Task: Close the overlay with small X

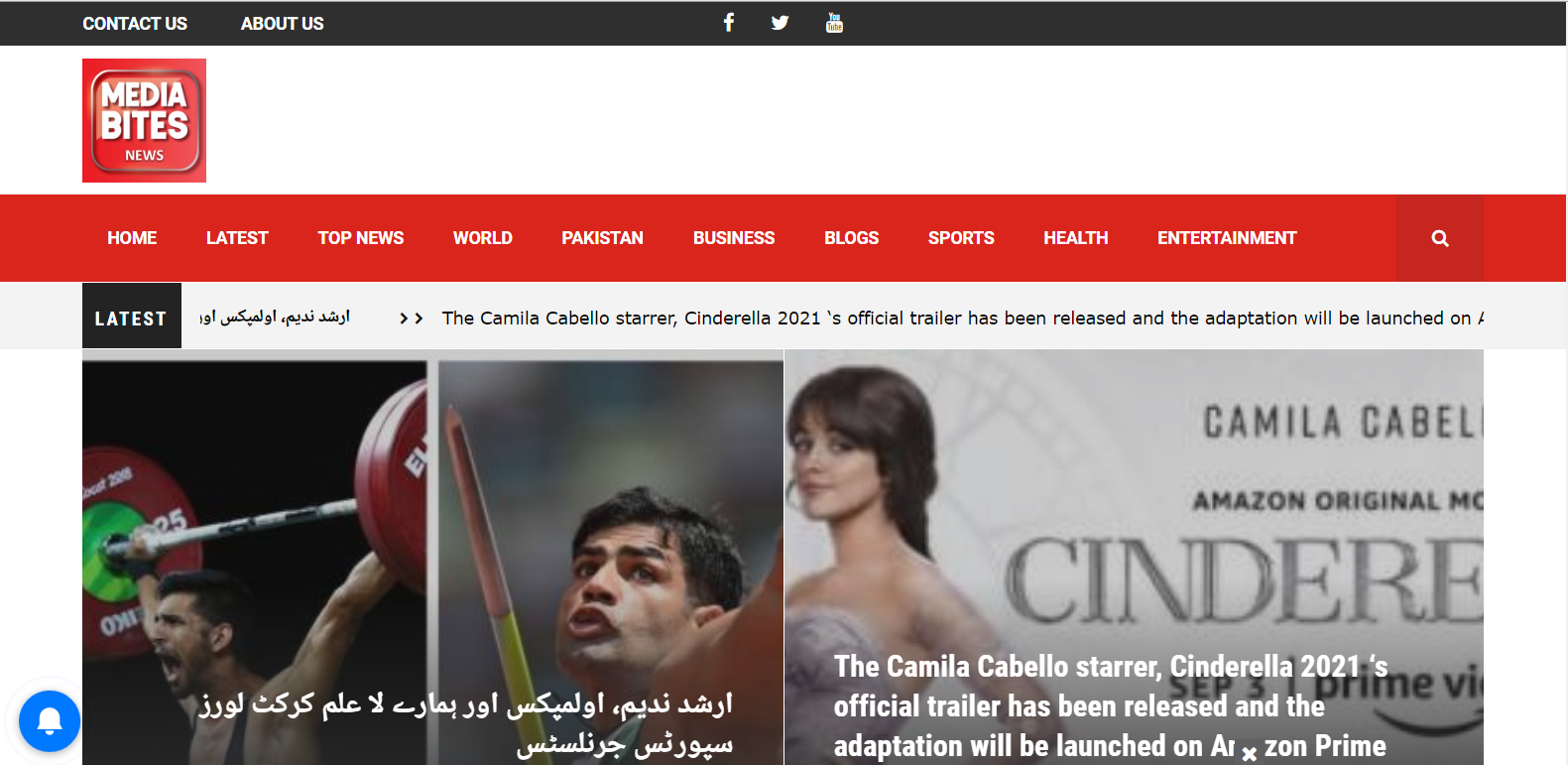Action: pos(1250,754)
